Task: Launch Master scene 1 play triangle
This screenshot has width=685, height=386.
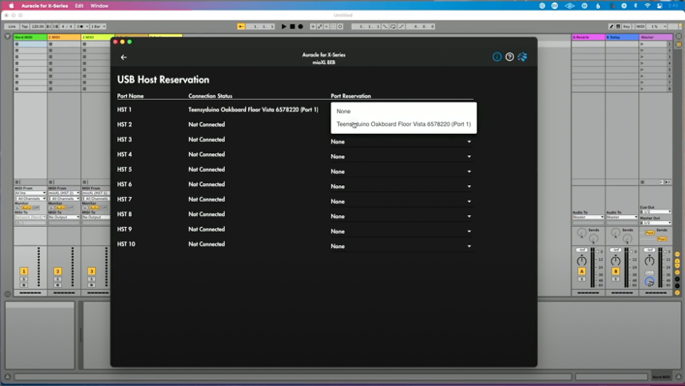Action: [642, 44]
